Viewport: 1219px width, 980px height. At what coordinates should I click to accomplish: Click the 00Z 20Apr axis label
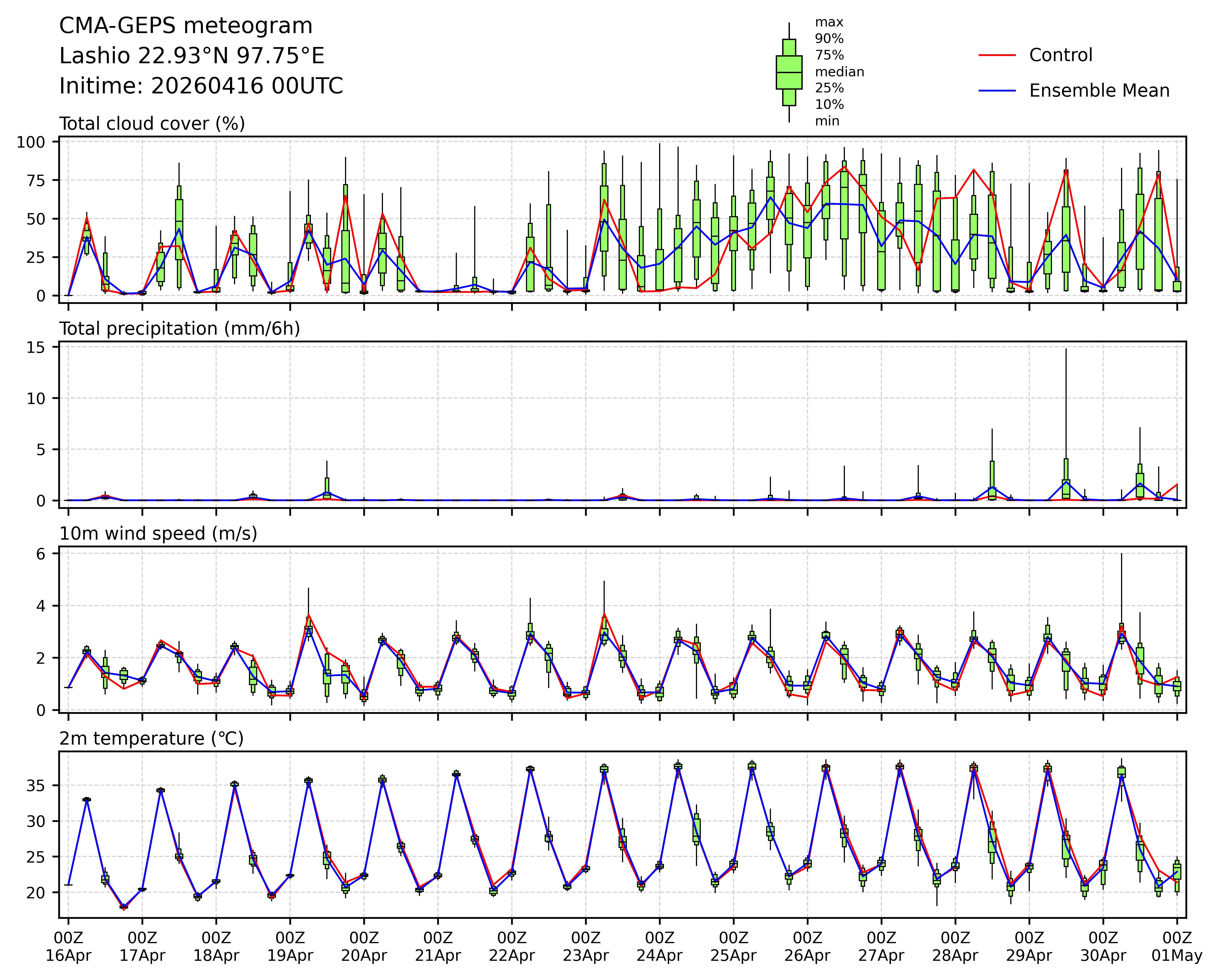[363, 947]
